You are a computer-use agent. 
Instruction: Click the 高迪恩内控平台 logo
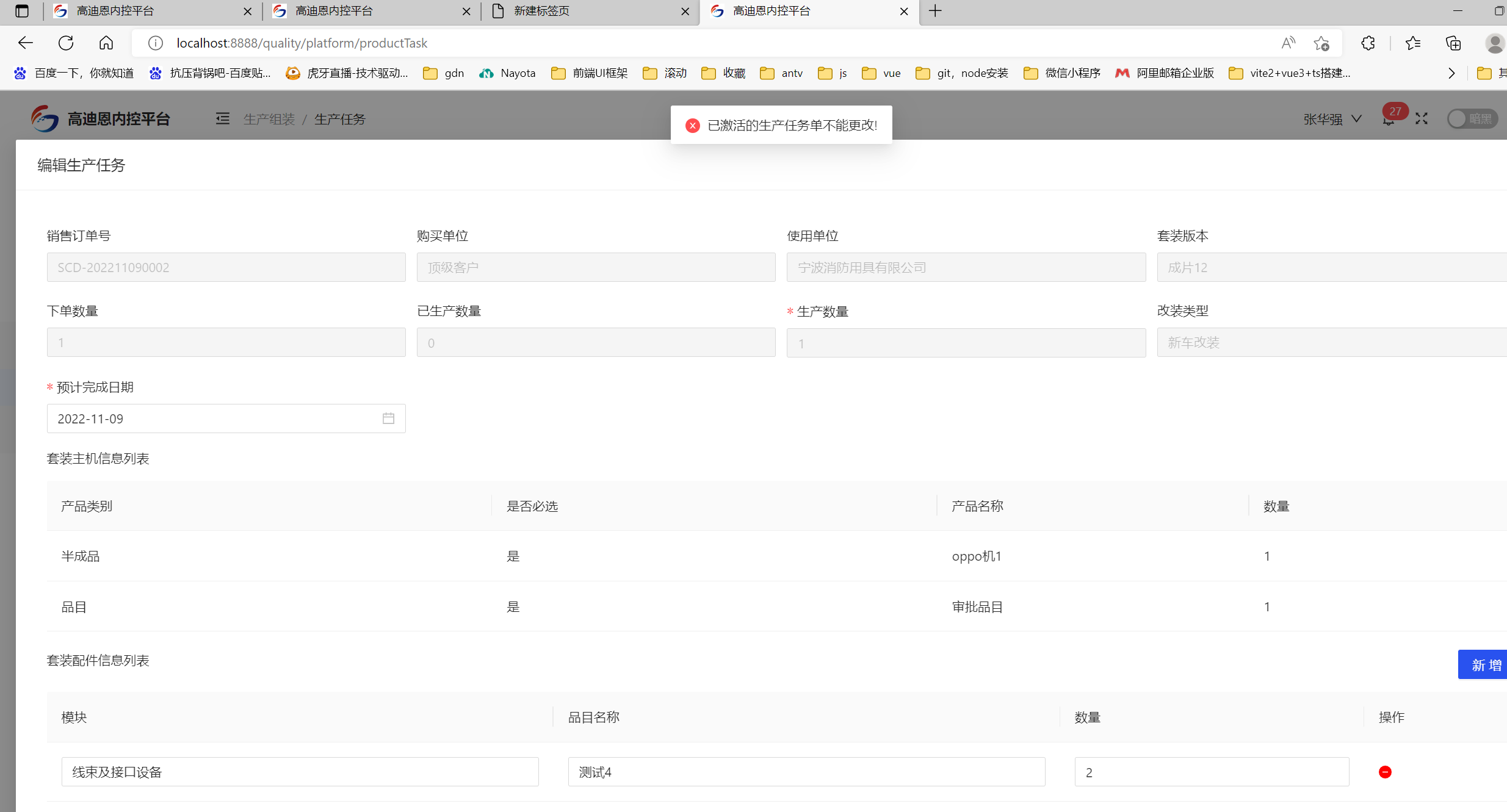pos(101,118)
